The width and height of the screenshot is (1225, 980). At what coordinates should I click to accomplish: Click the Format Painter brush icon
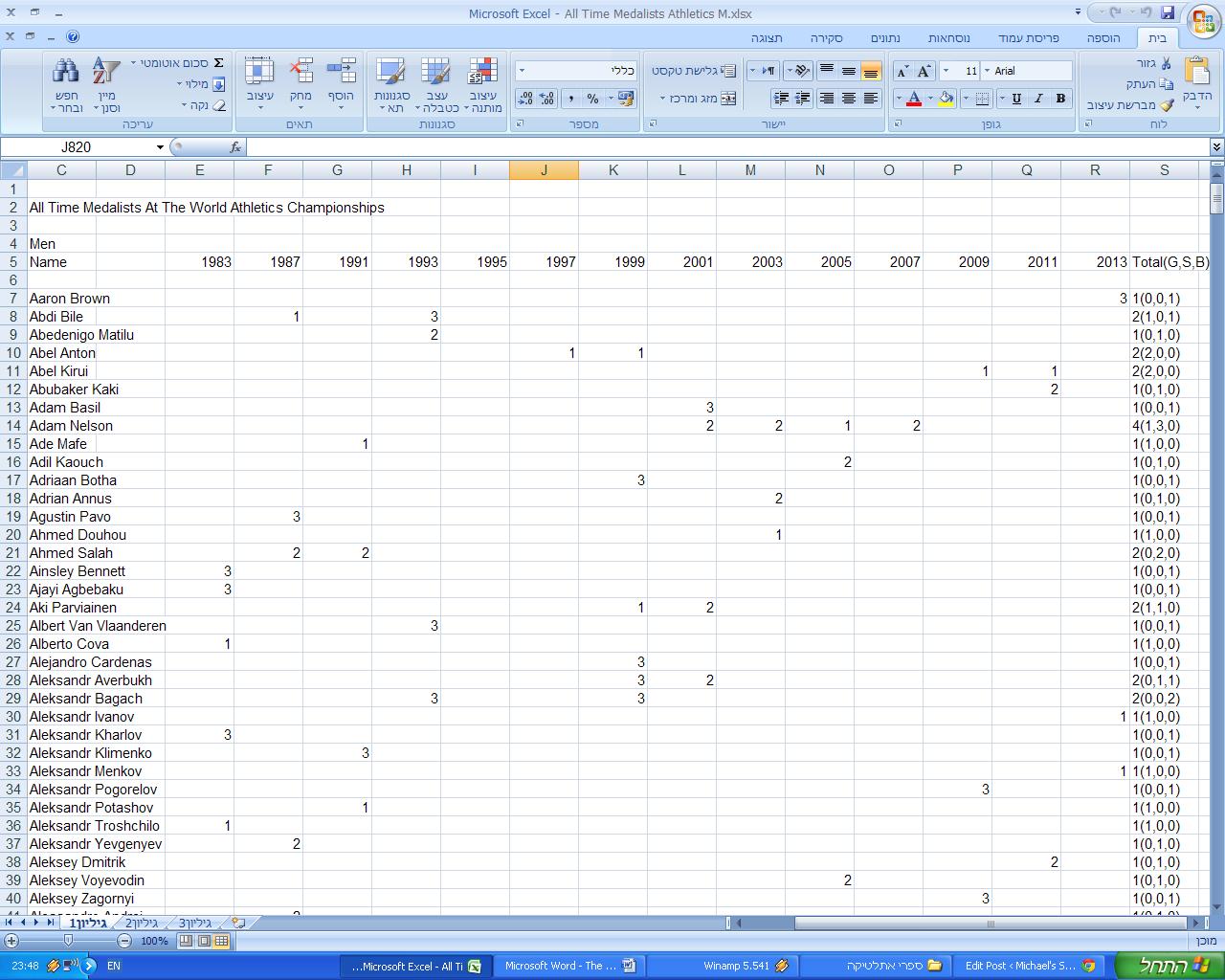pyautogui.click(x=1167, y=105)
